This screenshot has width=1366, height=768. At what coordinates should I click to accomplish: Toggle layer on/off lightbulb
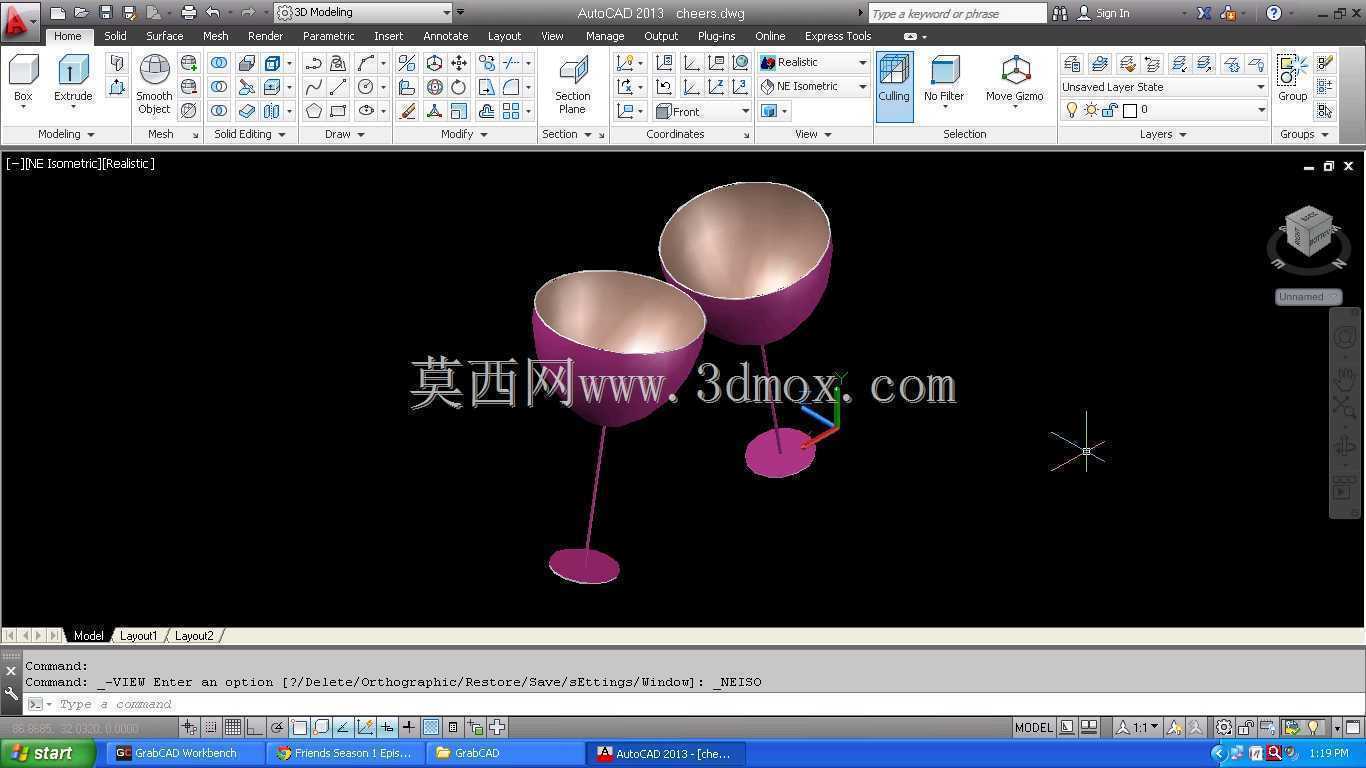(x=1072, y=110)
